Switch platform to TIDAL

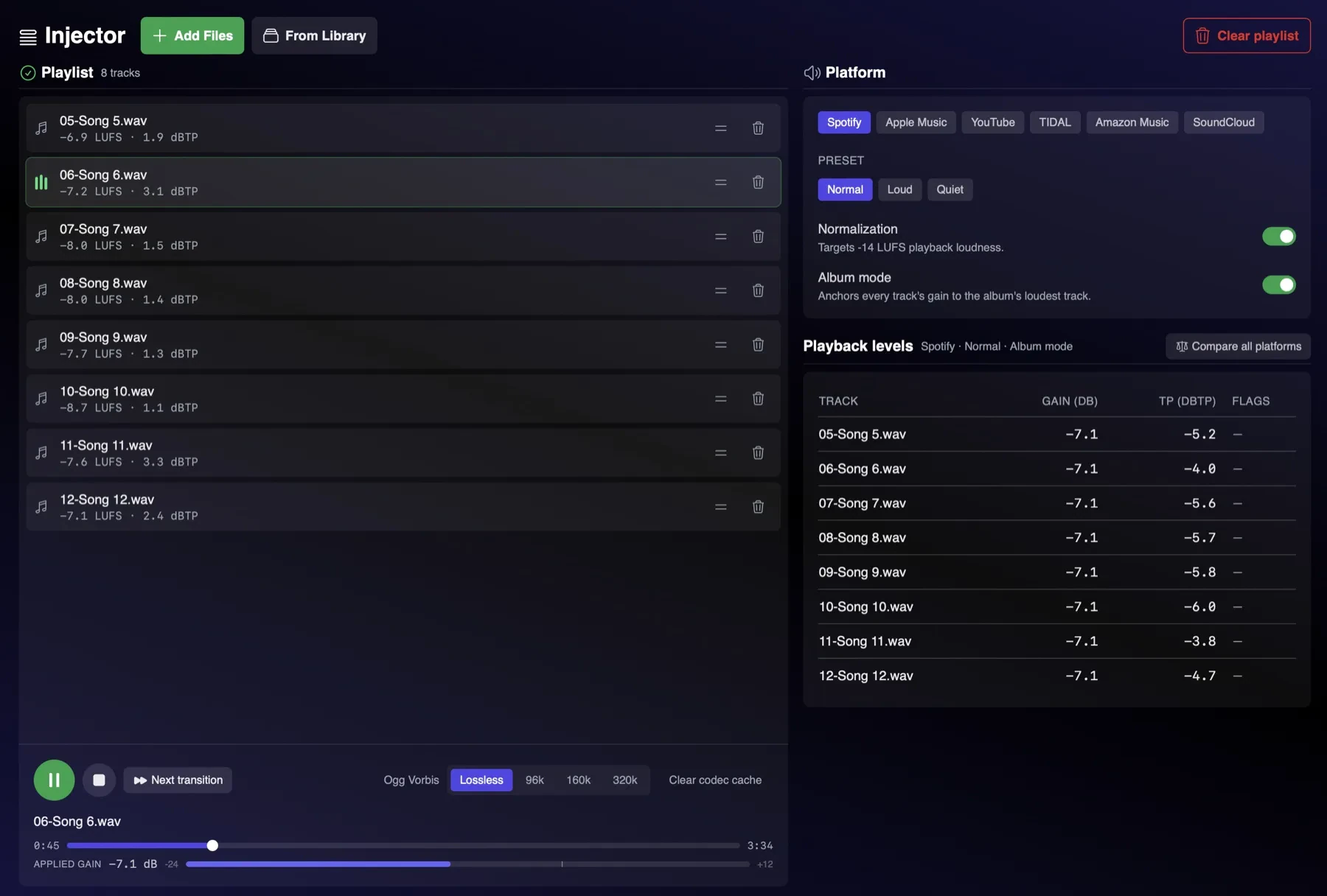(1055, 122)
